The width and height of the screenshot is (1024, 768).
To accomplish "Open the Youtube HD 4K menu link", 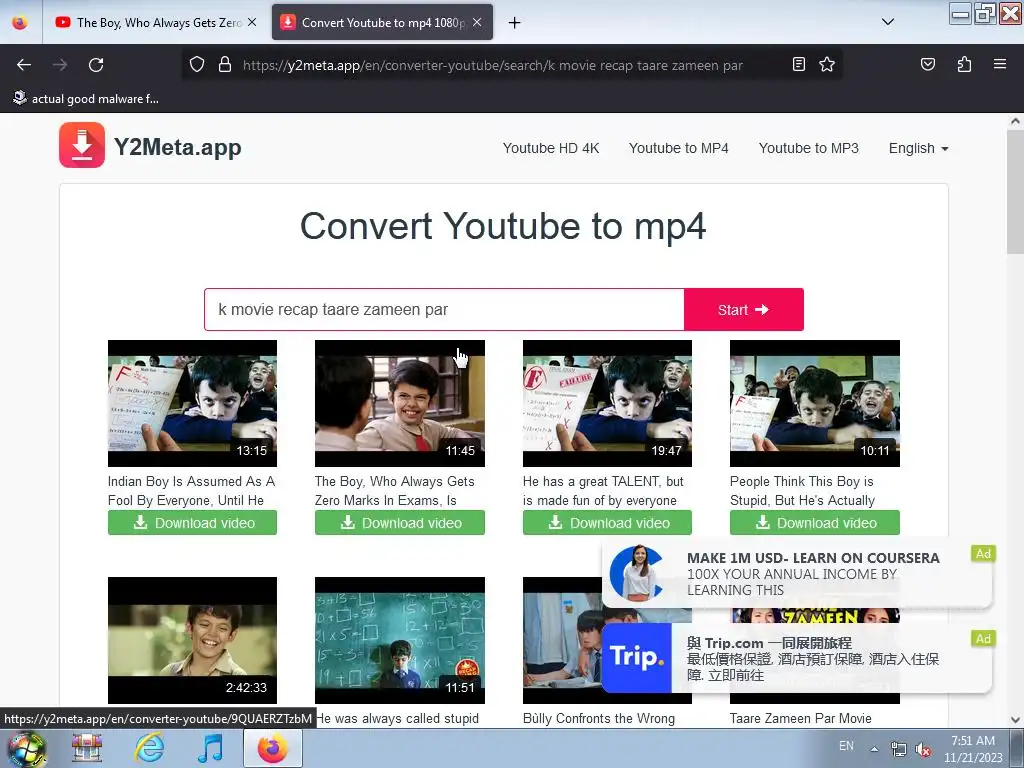I will click(551, 148).
